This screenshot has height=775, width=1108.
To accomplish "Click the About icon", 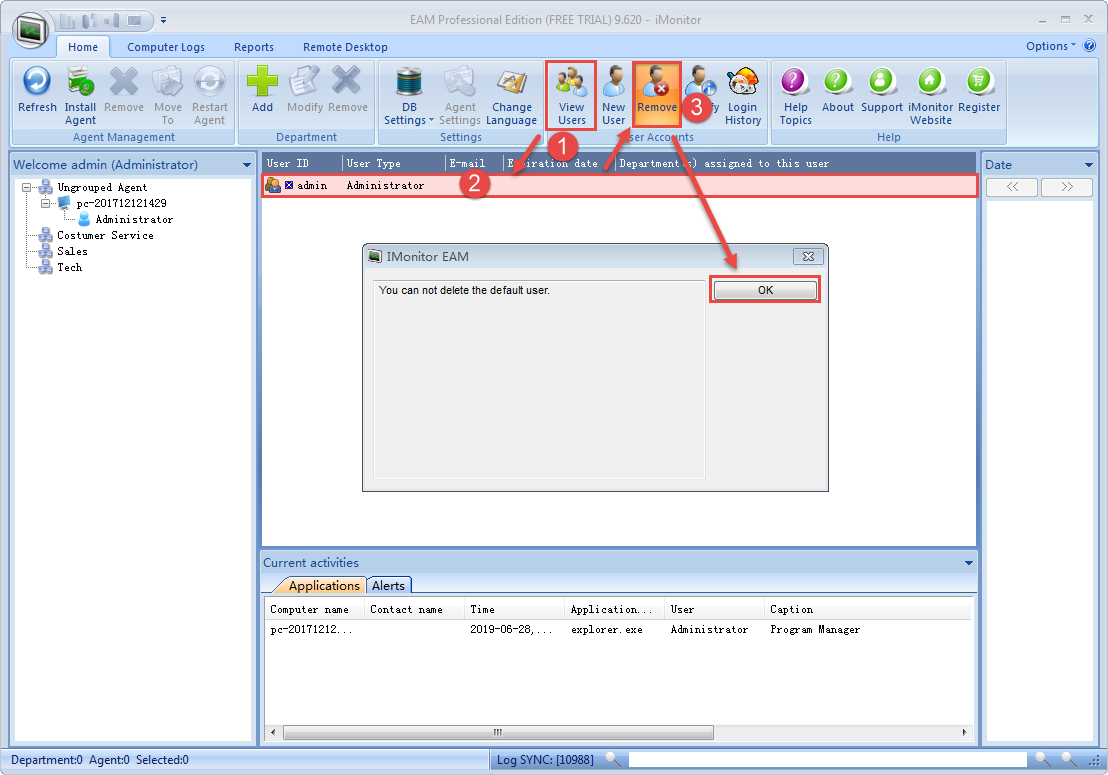I will click(x=837, y=90).
